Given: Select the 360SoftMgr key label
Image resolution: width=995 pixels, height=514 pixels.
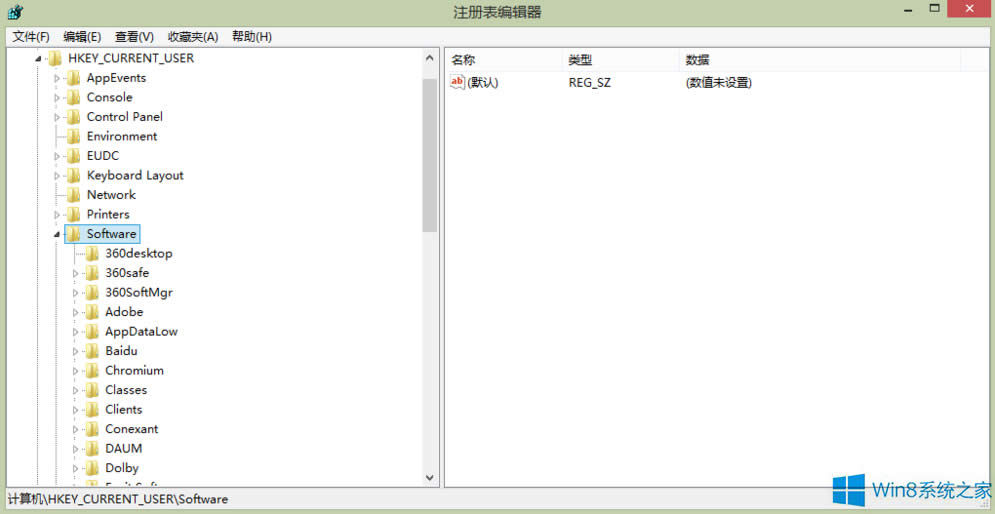Looking at the screenshot, I should click(x=139, y=293).
